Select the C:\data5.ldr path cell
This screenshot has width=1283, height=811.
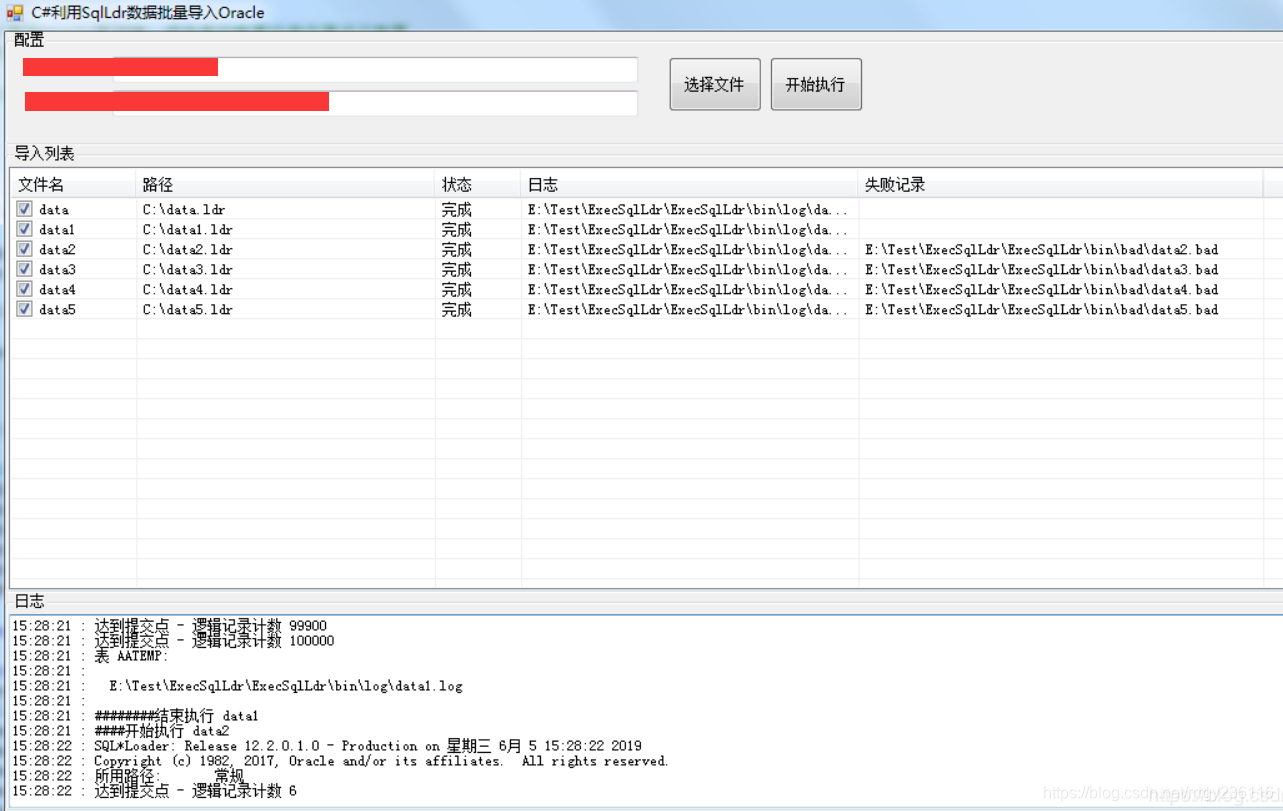pos(188,310)
